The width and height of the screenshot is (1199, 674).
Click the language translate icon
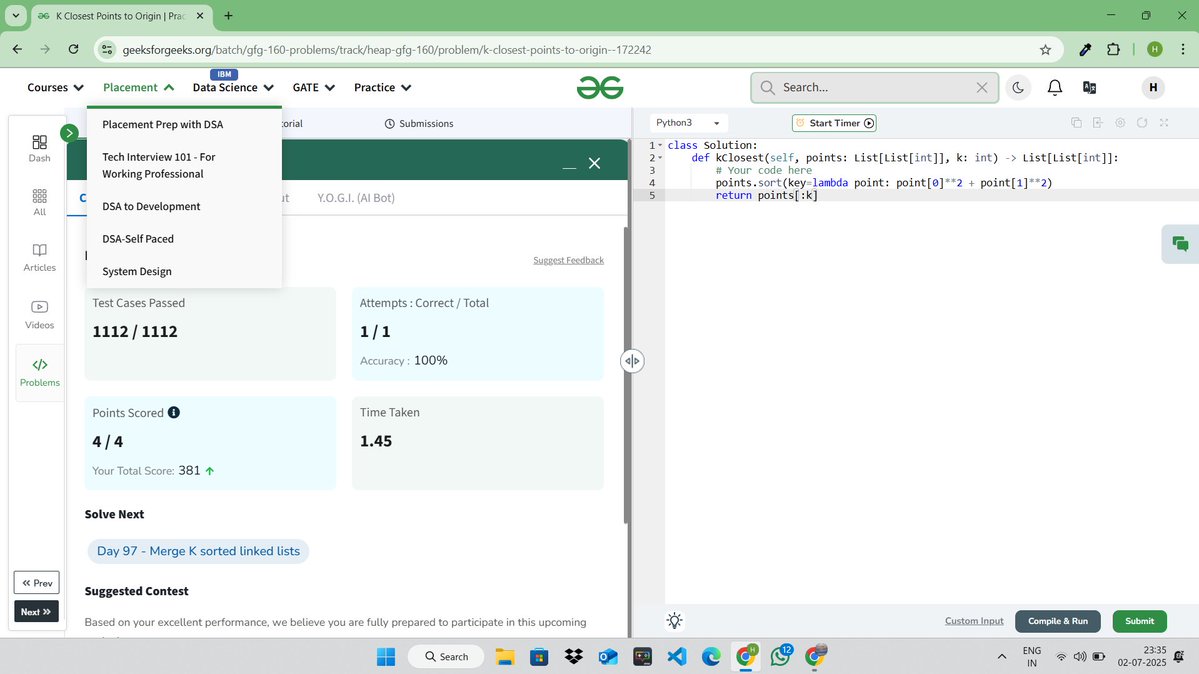pyautogui.click(x=1090, y=87)
